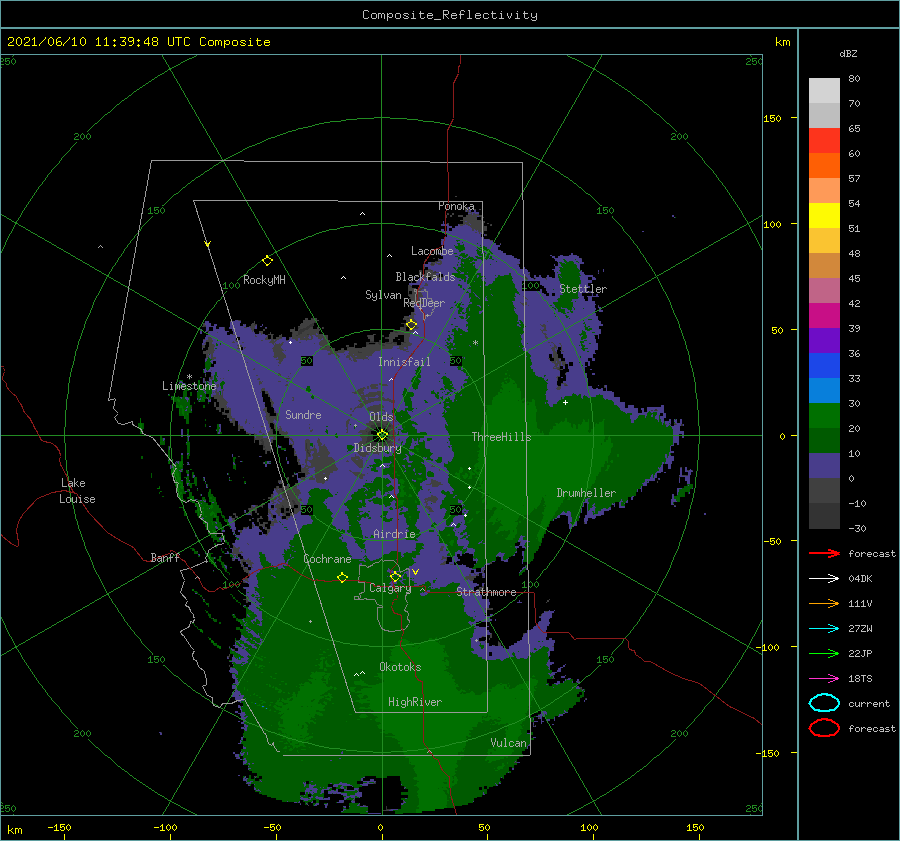
Task: Pick the red 60-65 dBZ color swatch
Action: [824, 141]
